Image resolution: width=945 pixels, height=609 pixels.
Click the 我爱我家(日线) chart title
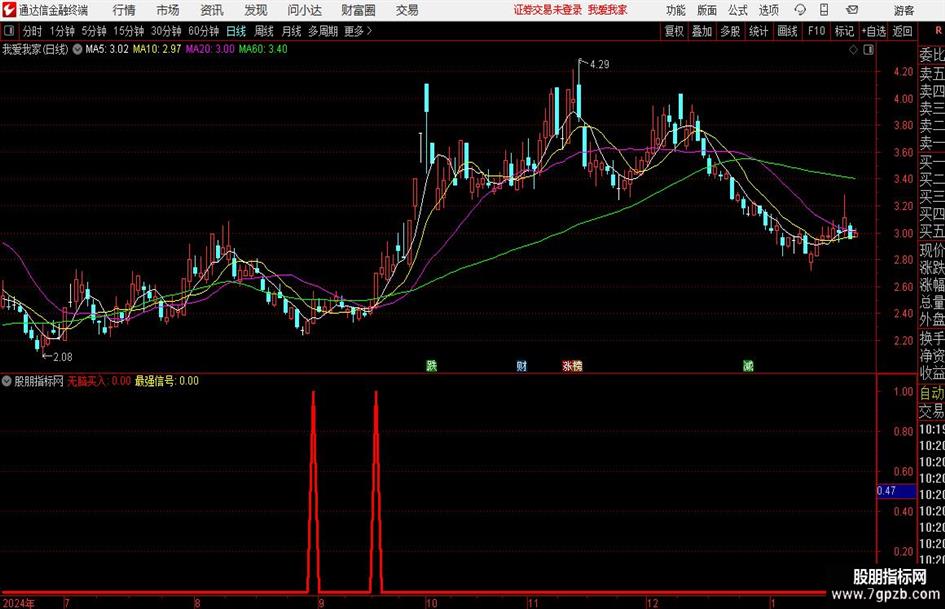pos(35,49)
